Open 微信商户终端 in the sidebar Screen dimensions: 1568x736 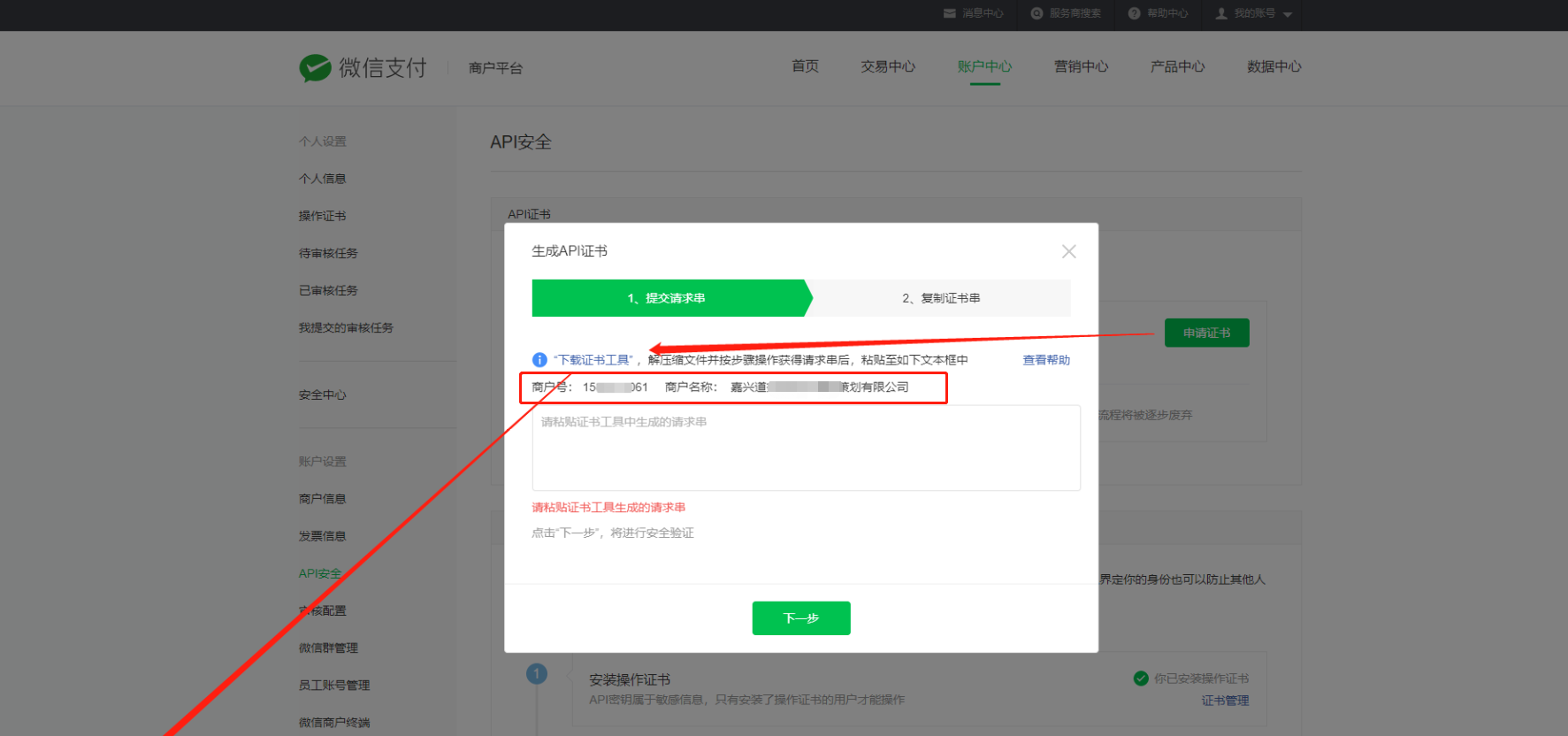[x=334, y=722]
